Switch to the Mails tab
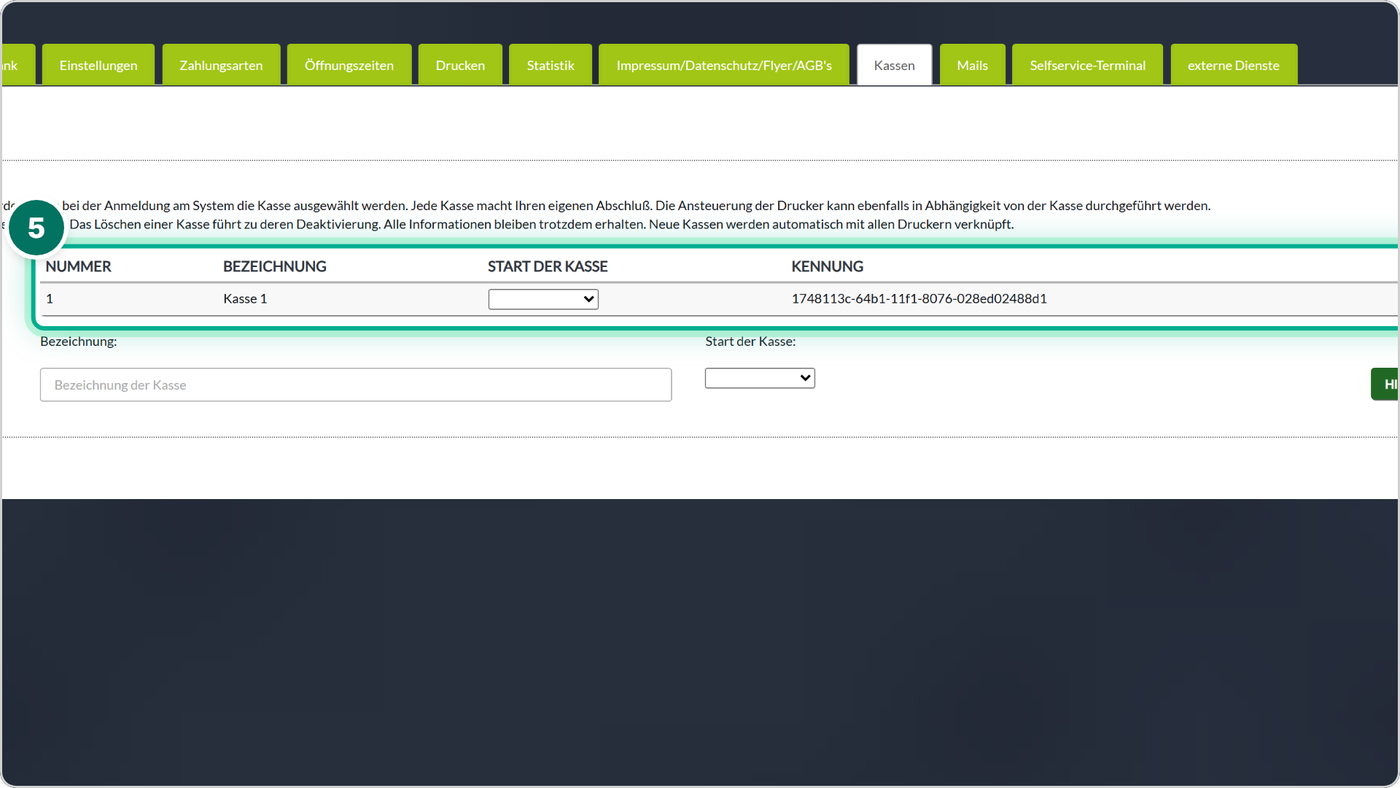 tap(972, 65)
